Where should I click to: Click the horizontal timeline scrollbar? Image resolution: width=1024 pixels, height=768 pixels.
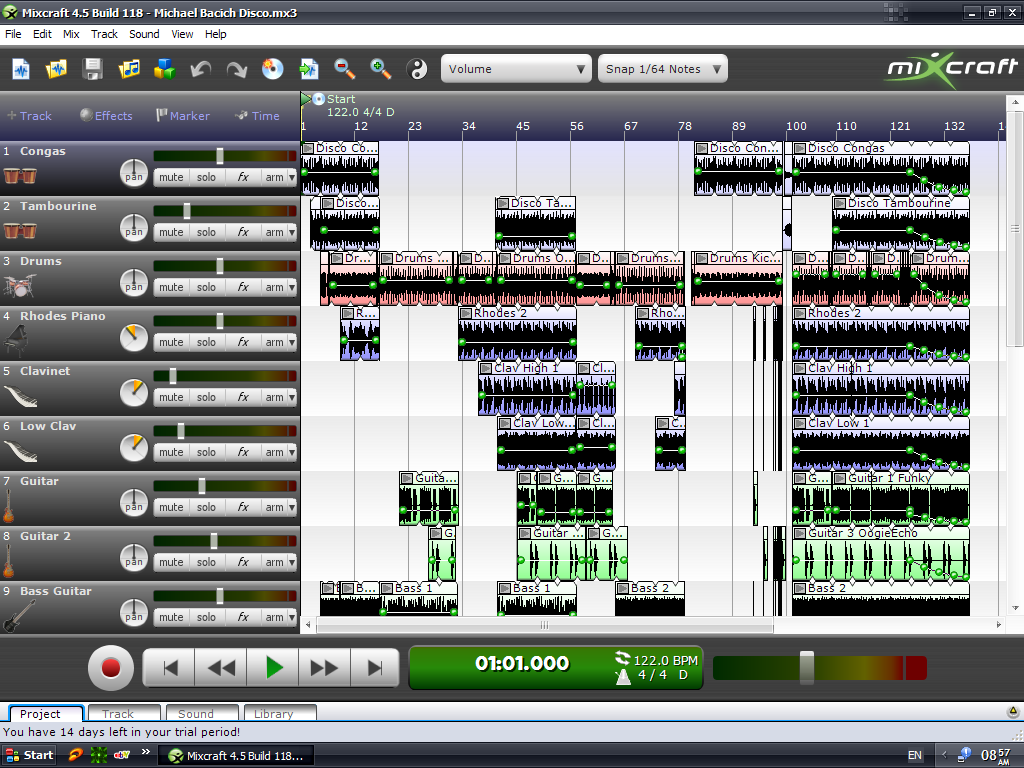tap(545, 625)
